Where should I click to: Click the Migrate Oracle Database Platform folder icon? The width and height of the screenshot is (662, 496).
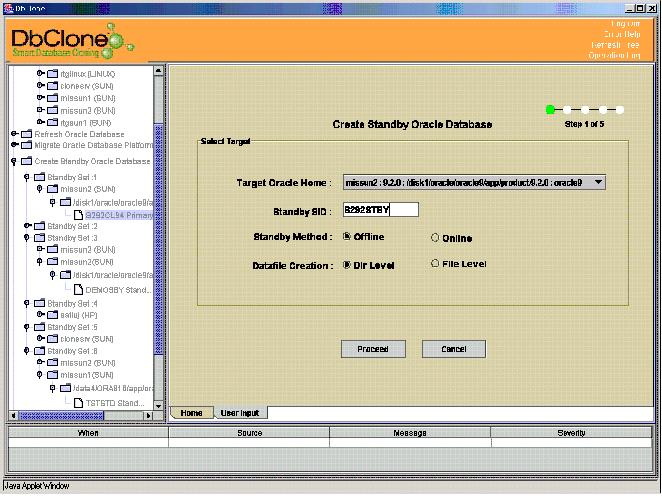[x=27, y=145]
